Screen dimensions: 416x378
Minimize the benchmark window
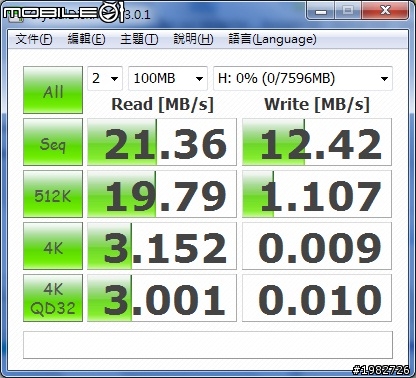click(321, 10)
